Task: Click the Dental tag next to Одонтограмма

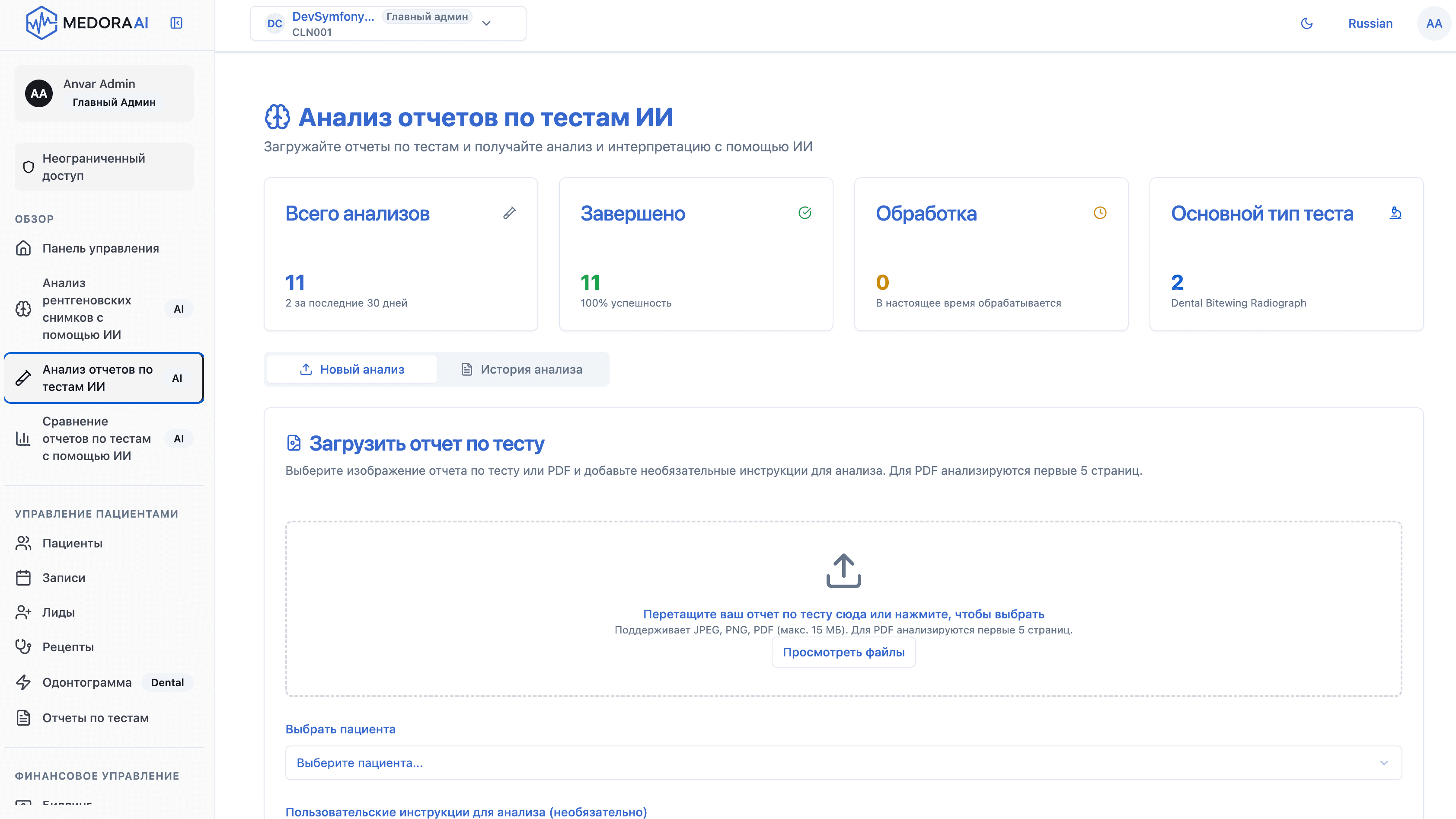Action: 167,682
